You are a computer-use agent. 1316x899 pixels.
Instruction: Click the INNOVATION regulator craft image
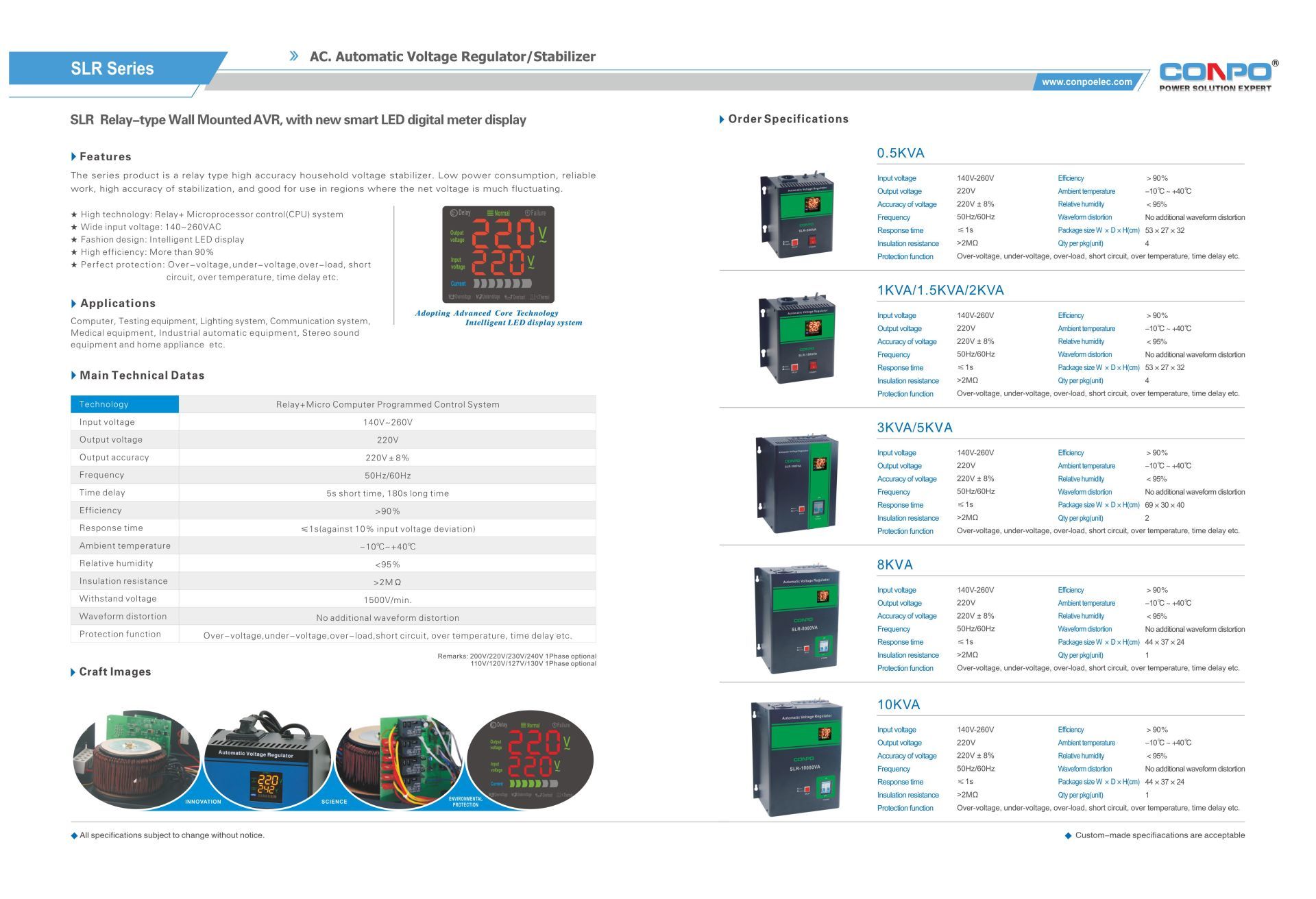267,759
